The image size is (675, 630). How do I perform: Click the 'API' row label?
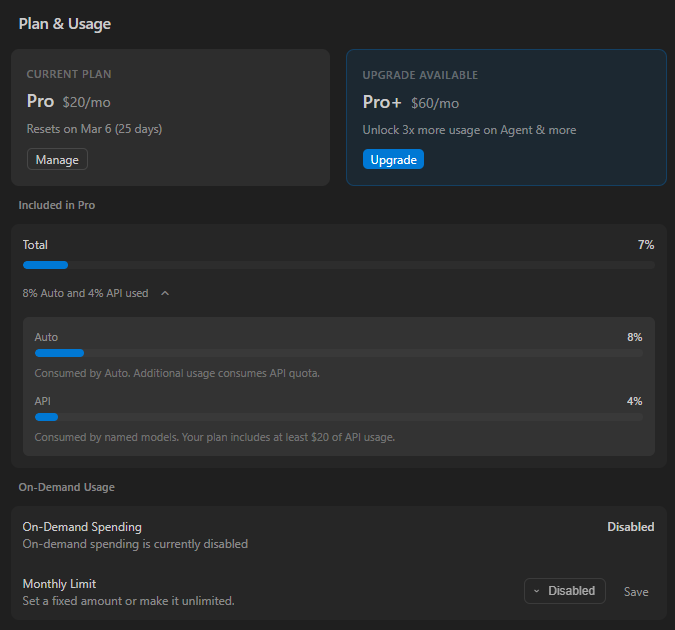tap(43, 401)
